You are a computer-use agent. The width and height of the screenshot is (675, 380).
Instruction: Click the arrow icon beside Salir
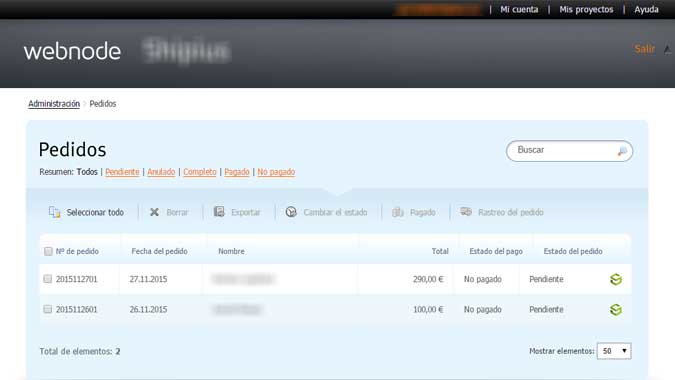click(667, 49)
